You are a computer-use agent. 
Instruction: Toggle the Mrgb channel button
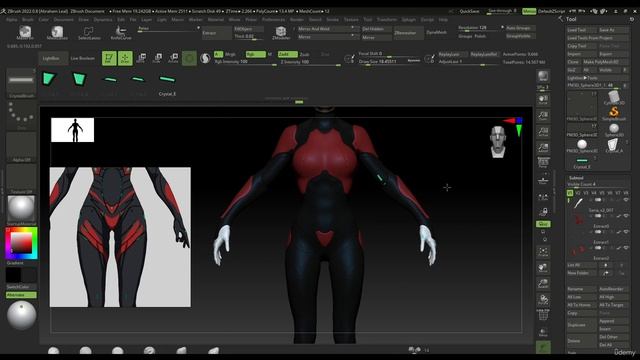pyautogui.click(x=230, y=54)
